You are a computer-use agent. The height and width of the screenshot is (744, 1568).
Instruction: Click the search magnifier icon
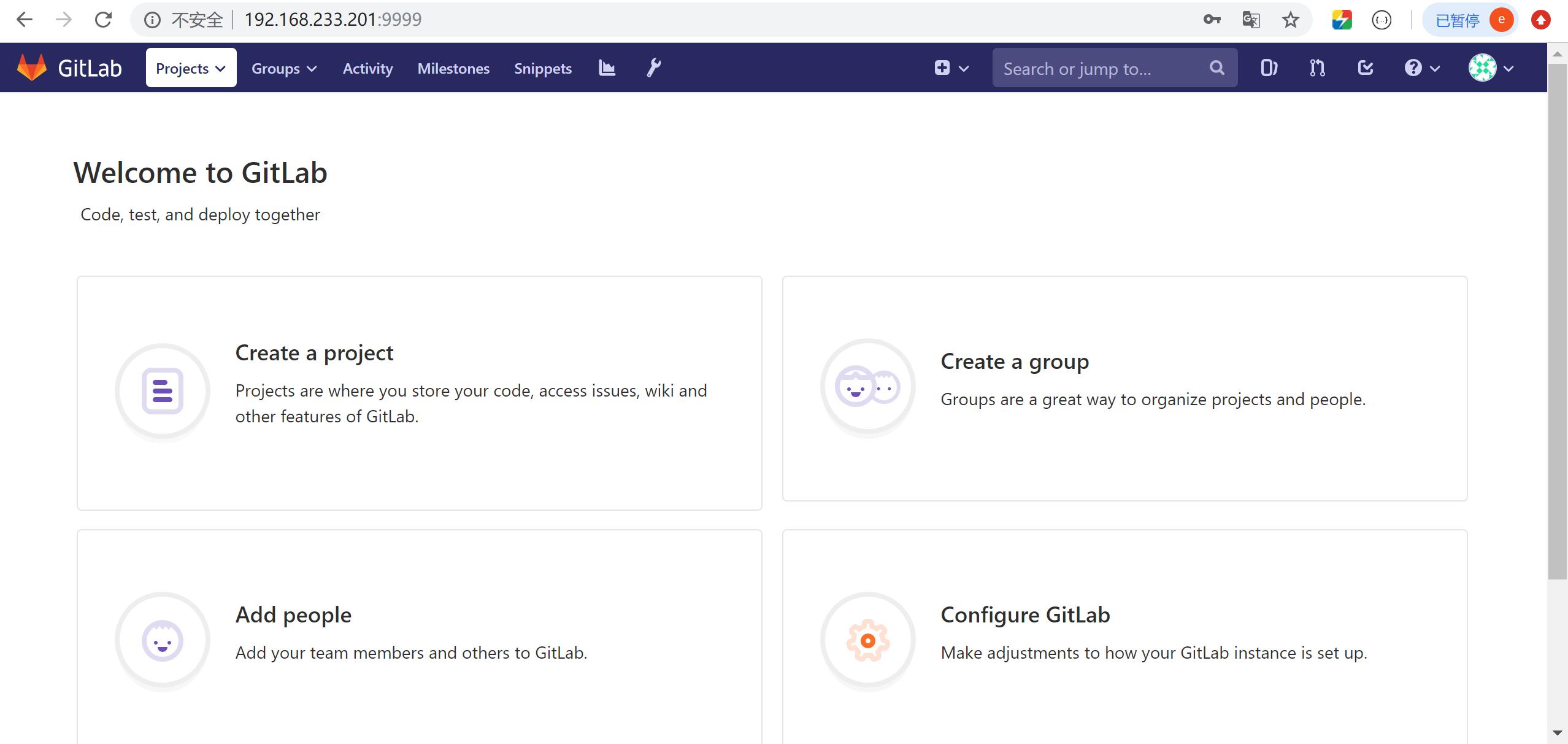[1216, 68]
